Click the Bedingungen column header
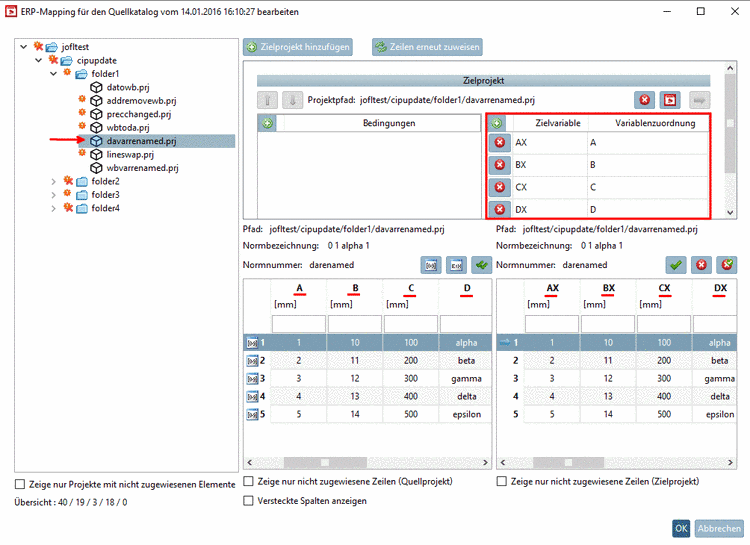This screenshot has width=750, height=545. click(x=389, y=123)
